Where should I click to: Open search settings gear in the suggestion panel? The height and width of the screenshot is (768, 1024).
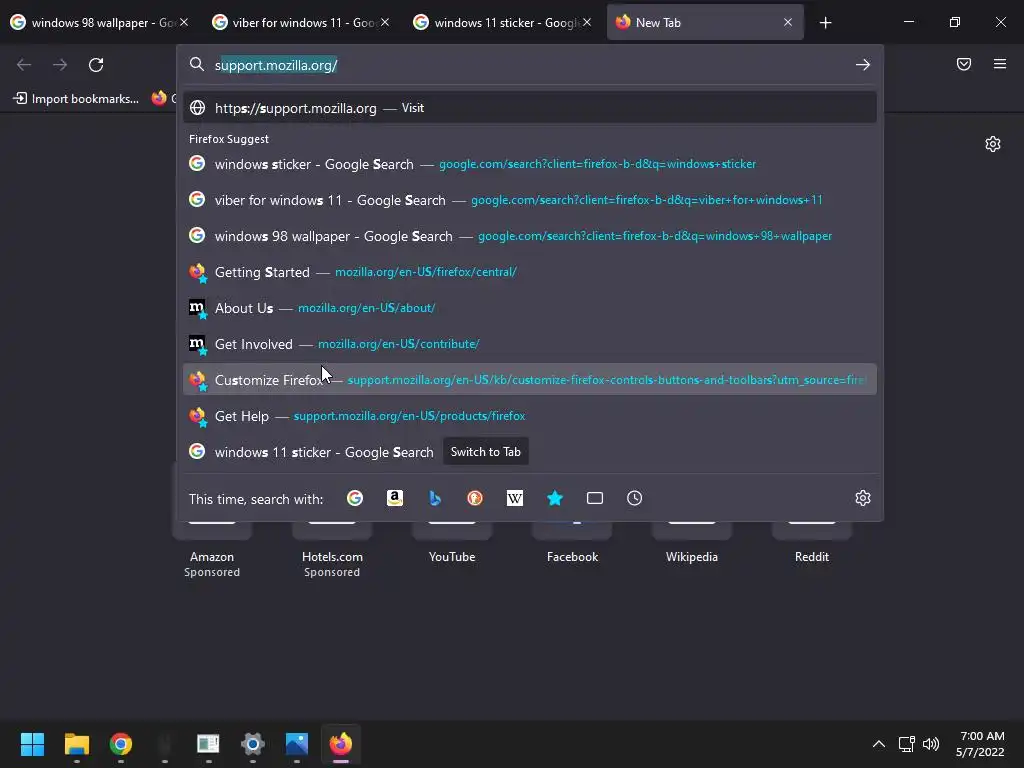point(863,498)
